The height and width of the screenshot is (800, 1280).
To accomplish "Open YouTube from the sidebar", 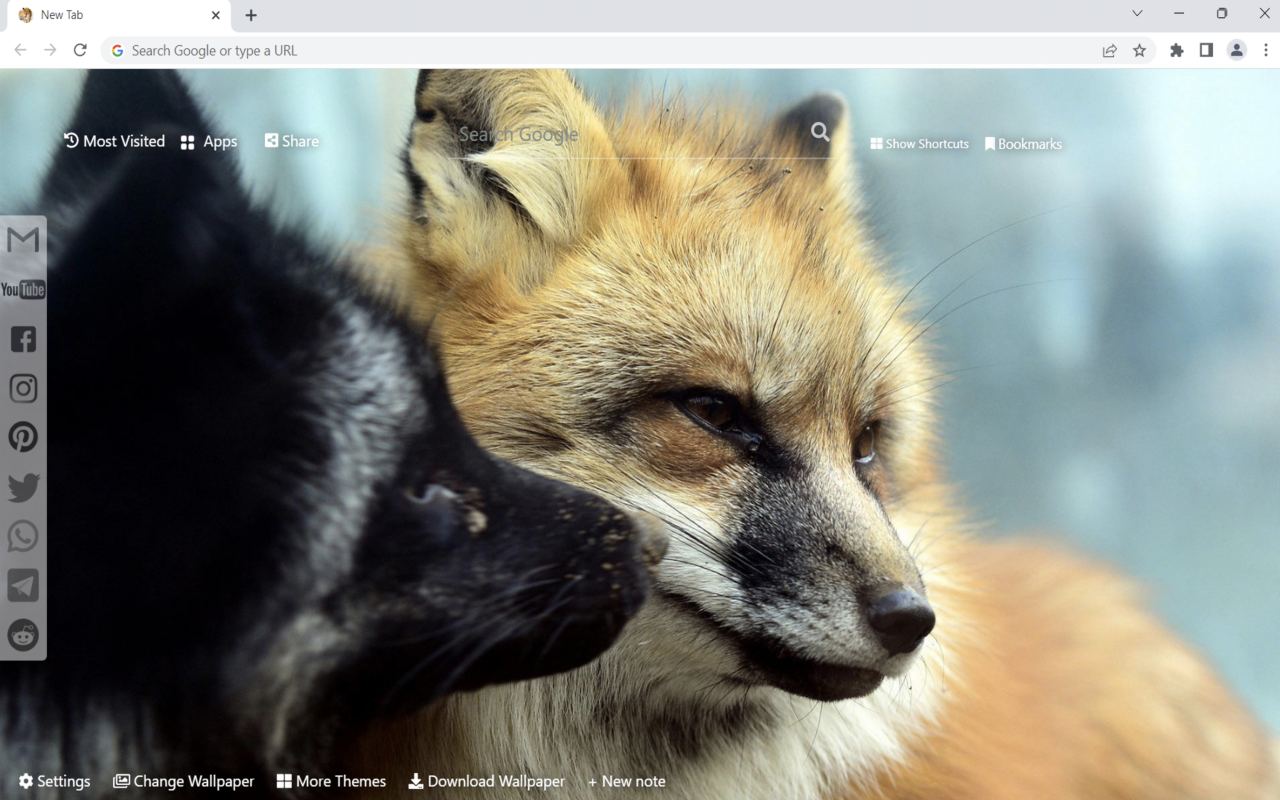I will [x=23, y=290].
